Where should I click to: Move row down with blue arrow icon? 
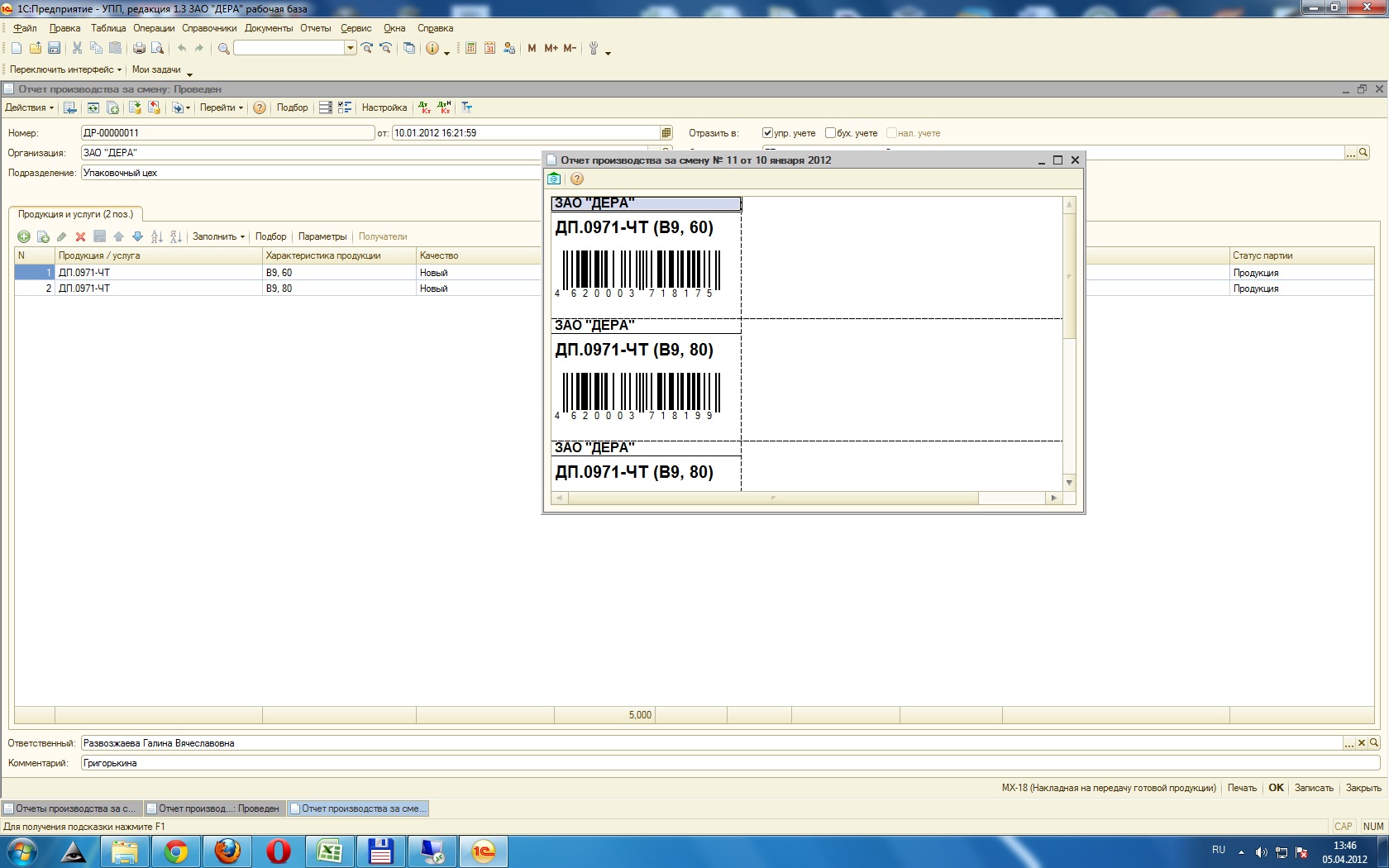coord(137,236)
